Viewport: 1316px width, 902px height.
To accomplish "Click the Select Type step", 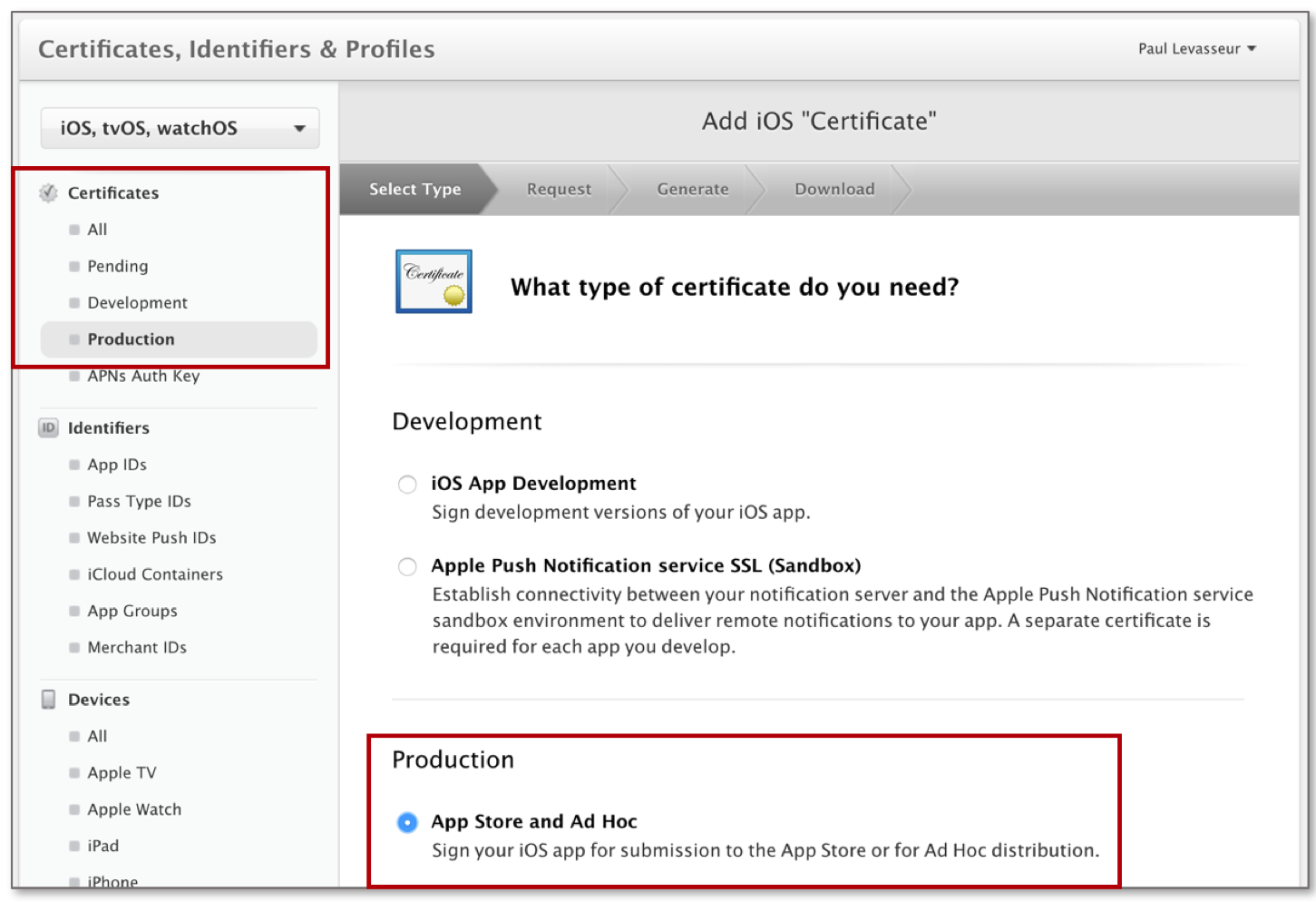I will click(414, 189).
